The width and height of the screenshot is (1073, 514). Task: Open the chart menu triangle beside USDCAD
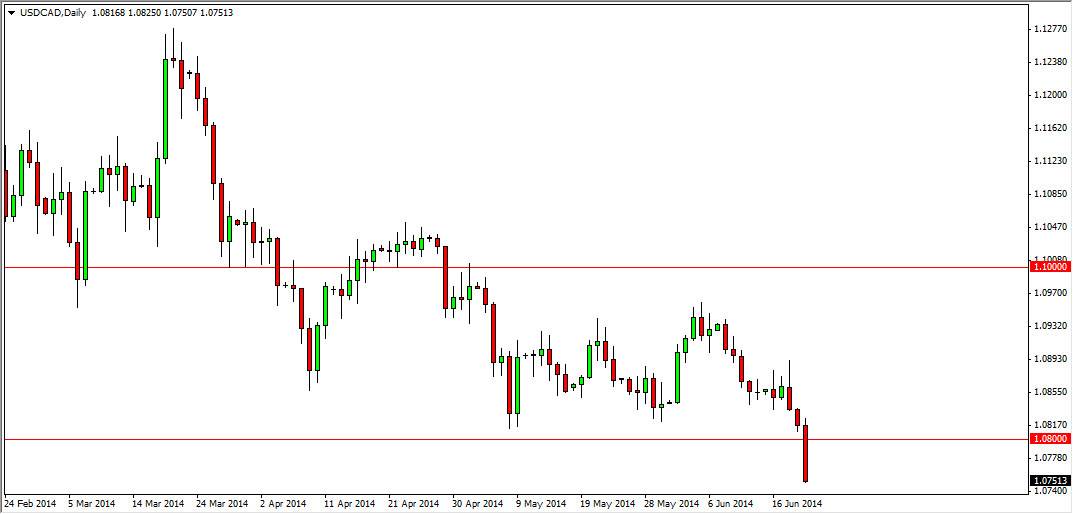point(12,12)
